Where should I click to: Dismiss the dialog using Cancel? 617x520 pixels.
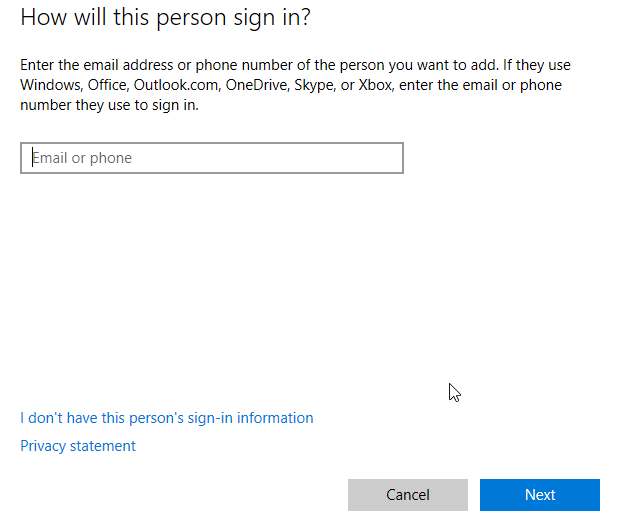[408, 495]
